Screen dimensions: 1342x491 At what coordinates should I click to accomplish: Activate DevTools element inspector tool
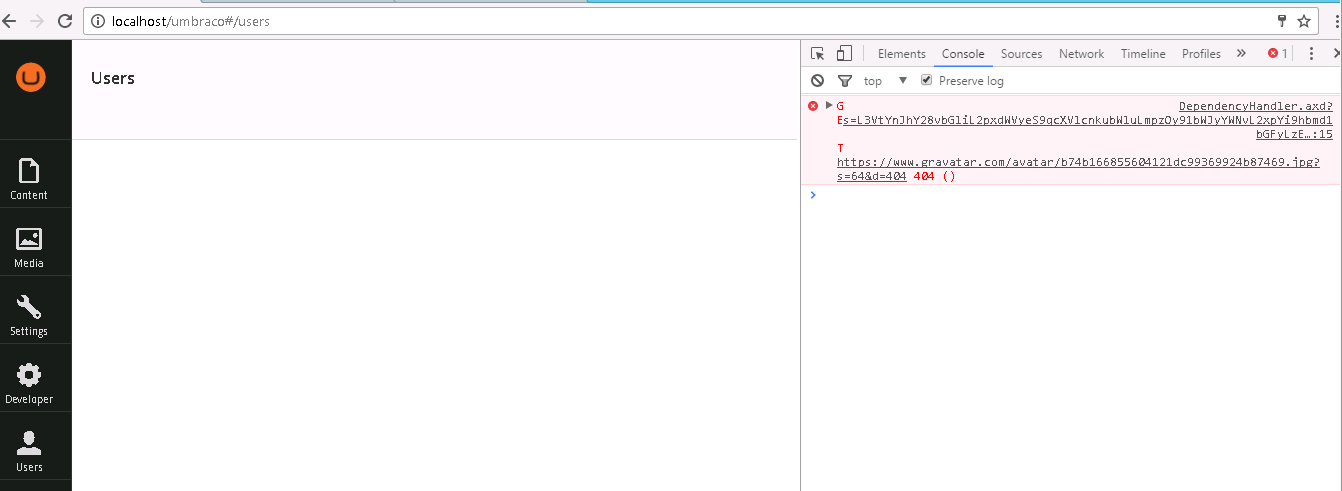(818, 54)
